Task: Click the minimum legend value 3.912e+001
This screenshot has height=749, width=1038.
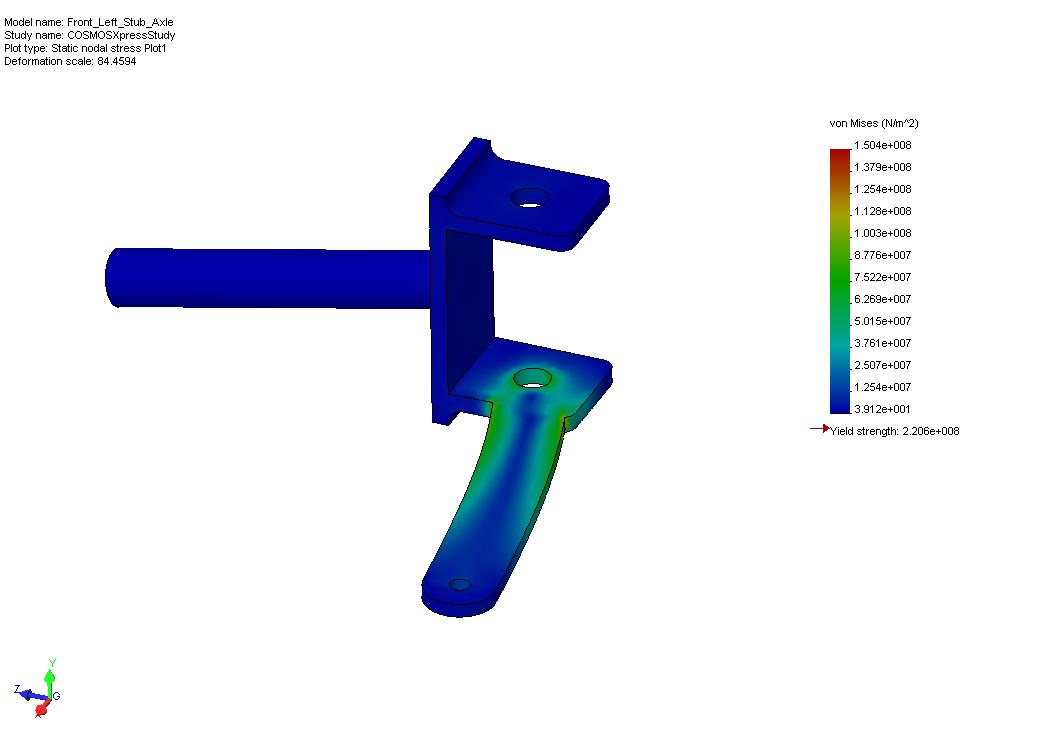Action: 881,409
